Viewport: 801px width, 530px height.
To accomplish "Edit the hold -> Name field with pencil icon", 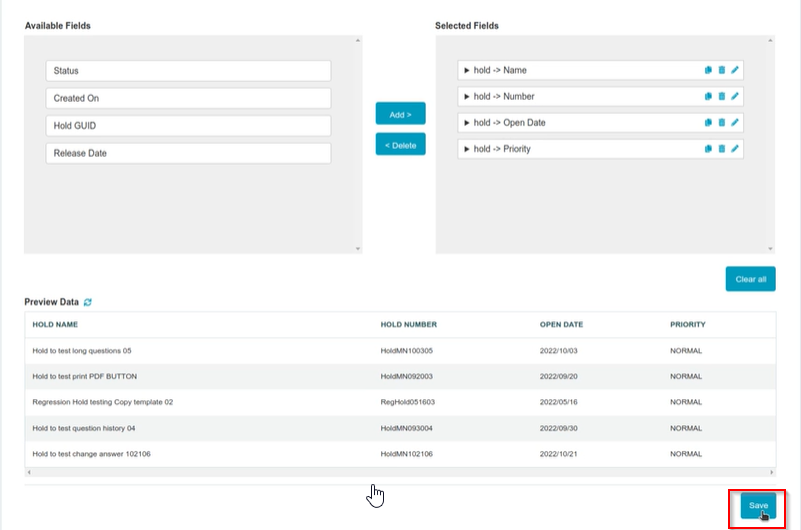I will [735, 70].
